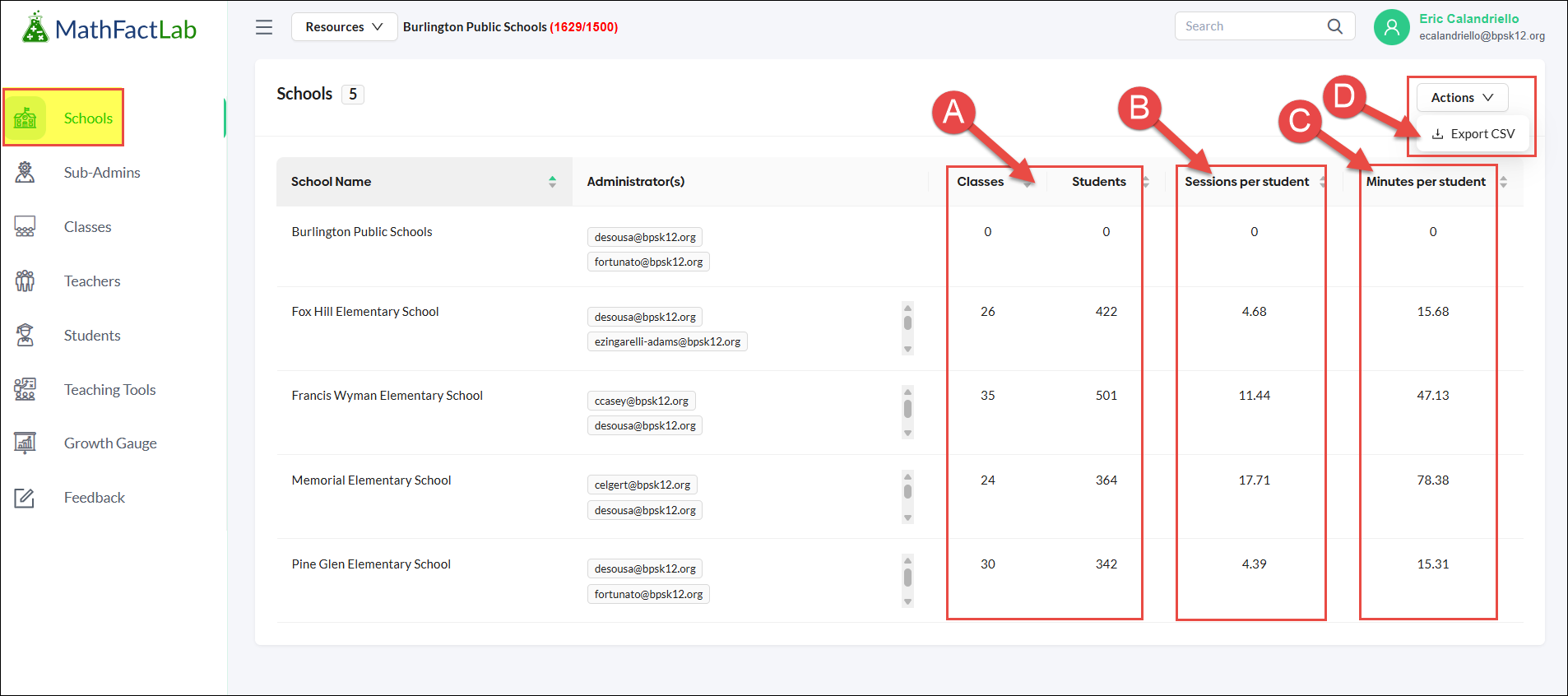Click the ecalandriello@bpsk12.org email text
The width and height of the screenshot is (1568, 696).
1482,36
